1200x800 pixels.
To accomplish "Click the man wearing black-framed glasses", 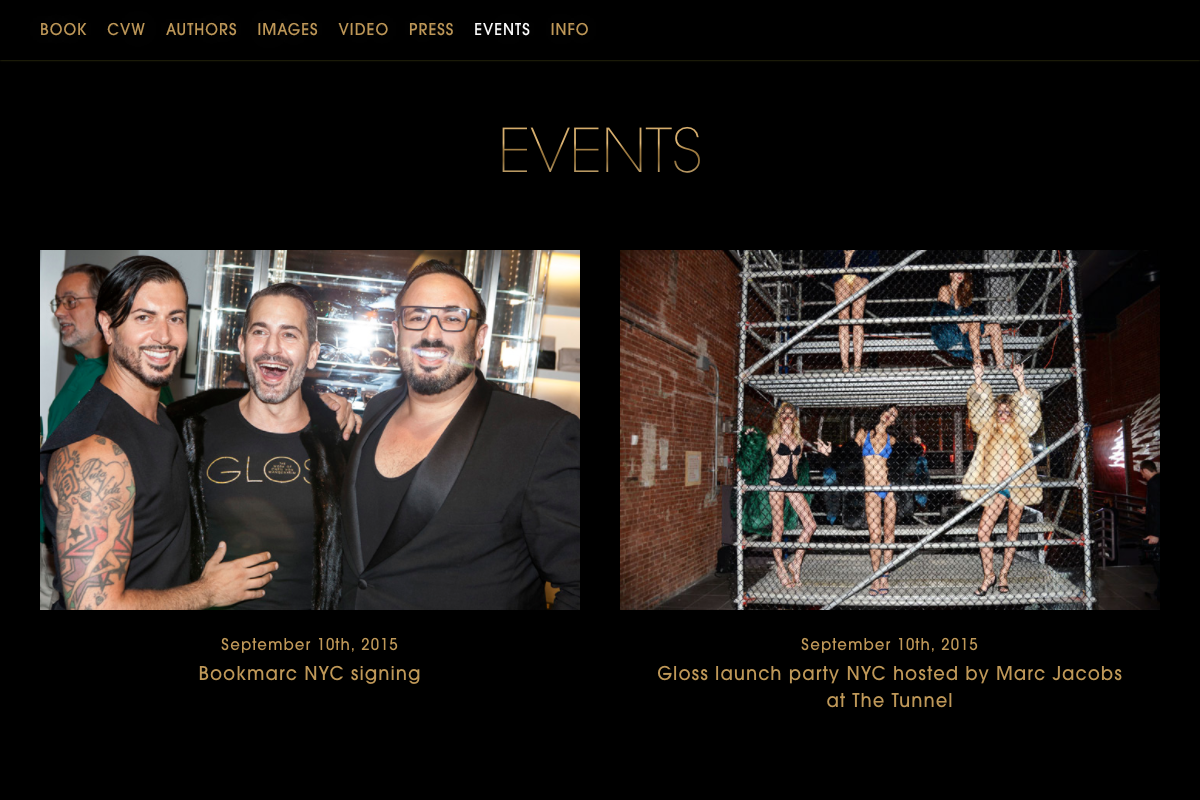I will (450, 440).
